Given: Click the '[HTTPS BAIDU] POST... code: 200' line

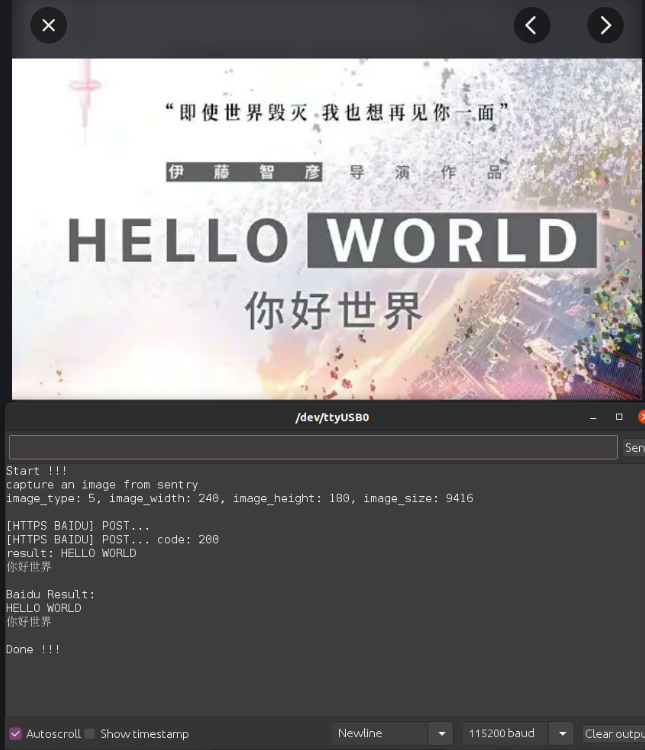Looking at the screenshot, I should pos(112,540).
